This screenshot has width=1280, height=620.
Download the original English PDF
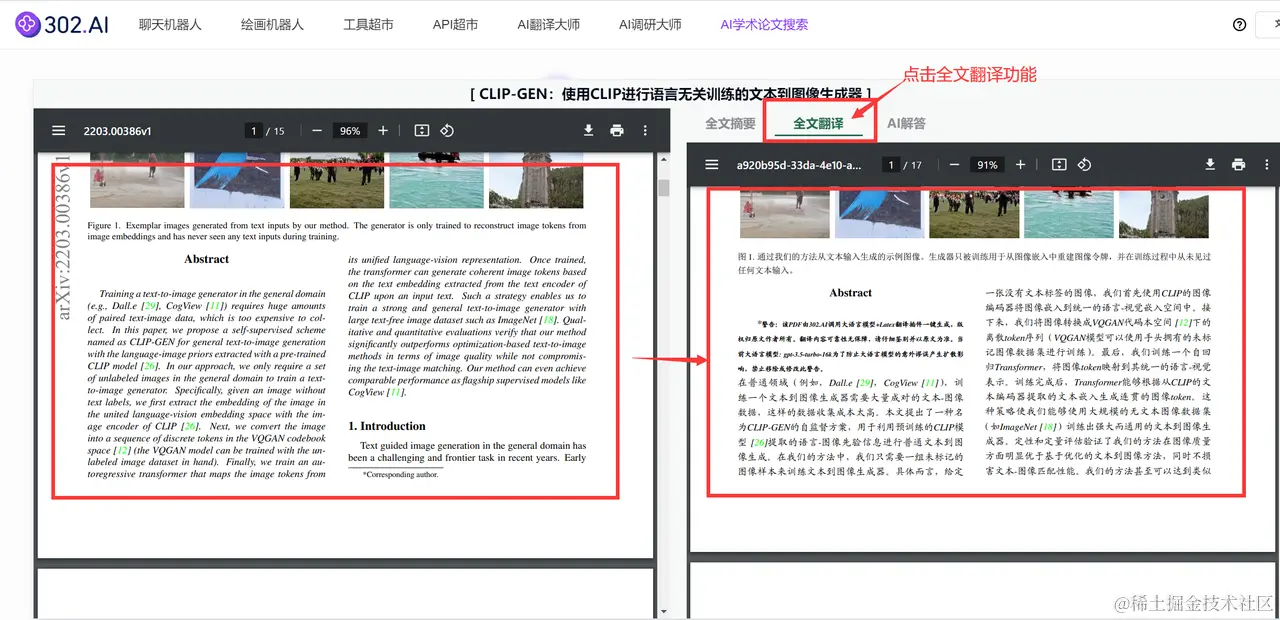[x=588, y=130]
